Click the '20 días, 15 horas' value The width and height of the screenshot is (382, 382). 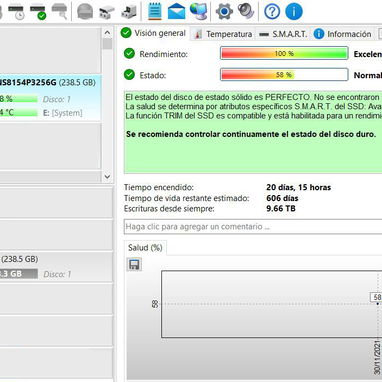point(299,187)
